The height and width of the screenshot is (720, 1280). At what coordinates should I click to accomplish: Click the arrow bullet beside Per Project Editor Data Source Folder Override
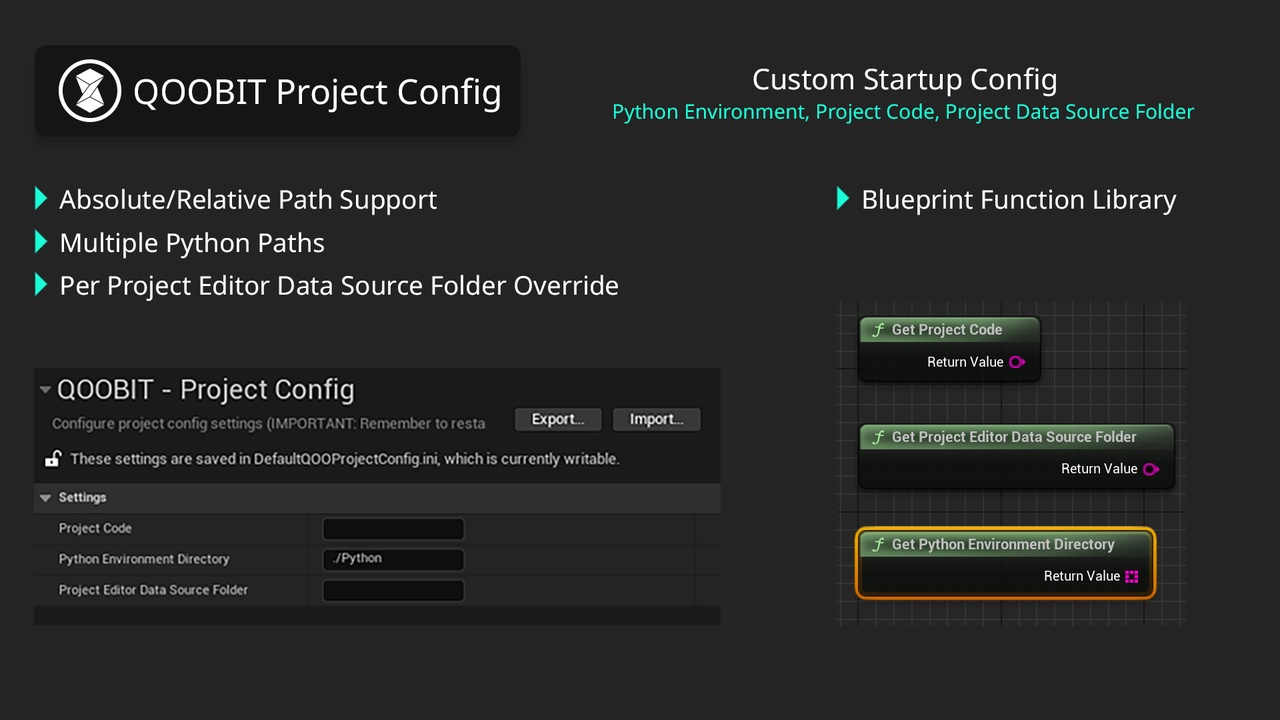(41, 284)
